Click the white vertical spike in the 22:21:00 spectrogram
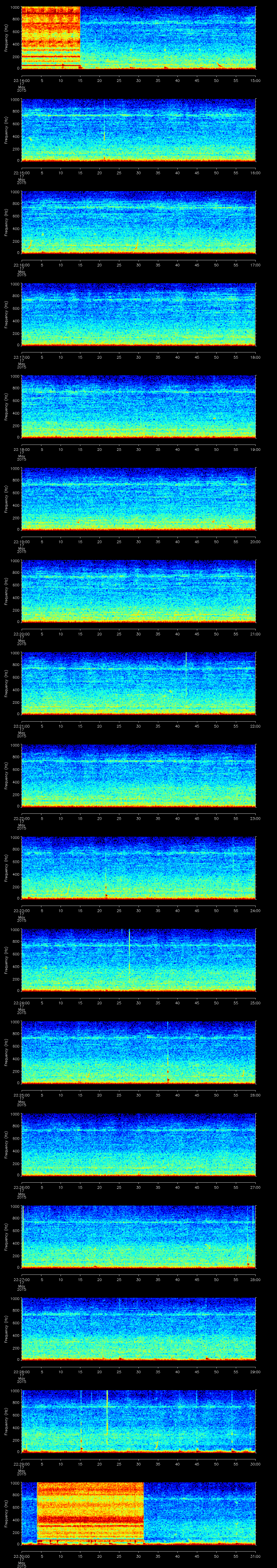The width and height of the screenshot is (277, 1568). pos(186,670)
